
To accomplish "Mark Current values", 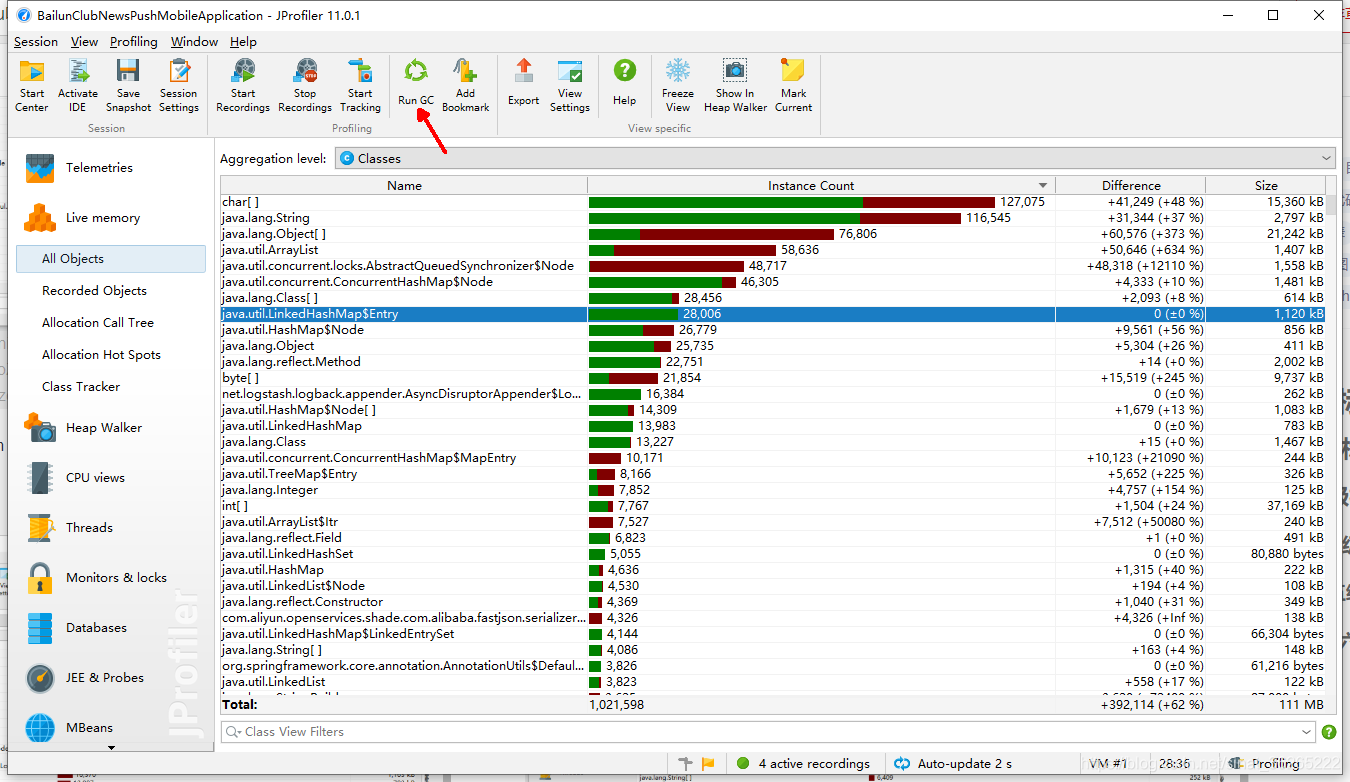I will coord(794,85).
